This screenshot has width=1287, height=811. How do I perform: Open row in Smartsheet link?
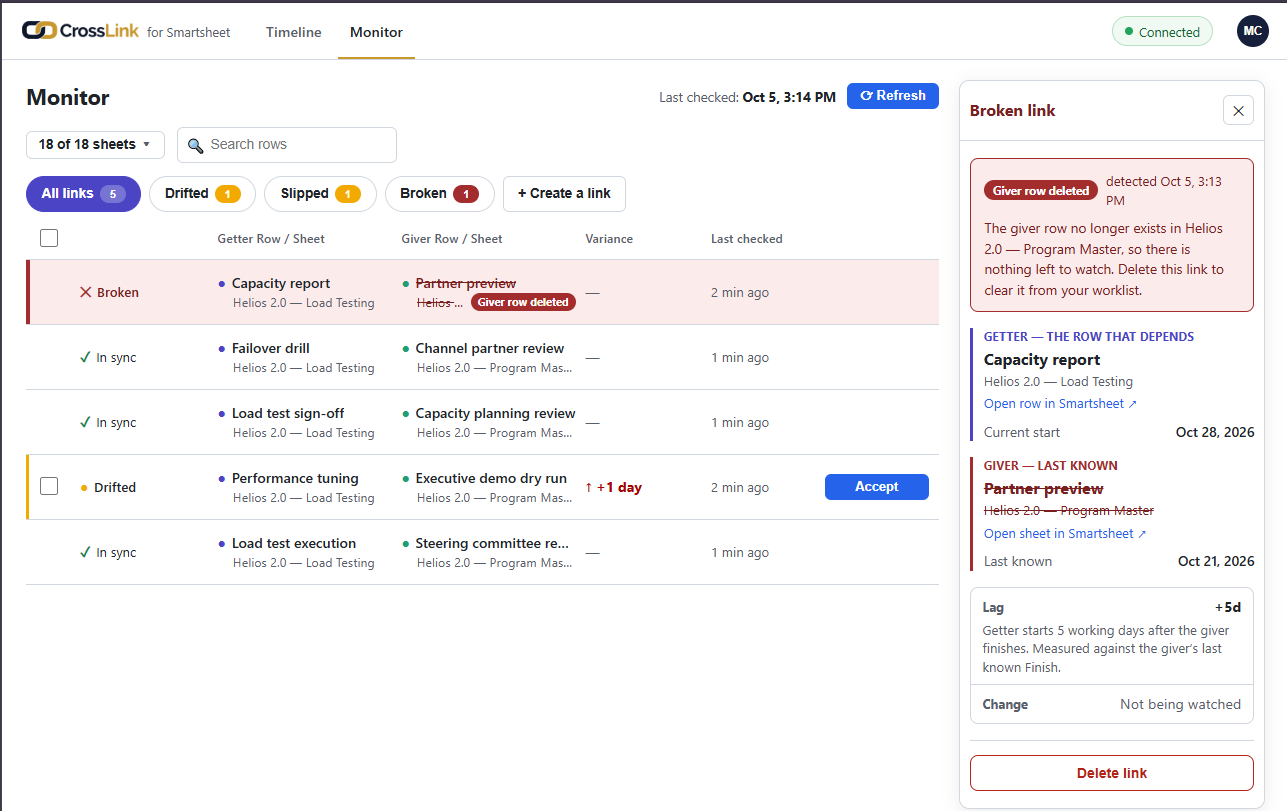[x=1060, y=404]
